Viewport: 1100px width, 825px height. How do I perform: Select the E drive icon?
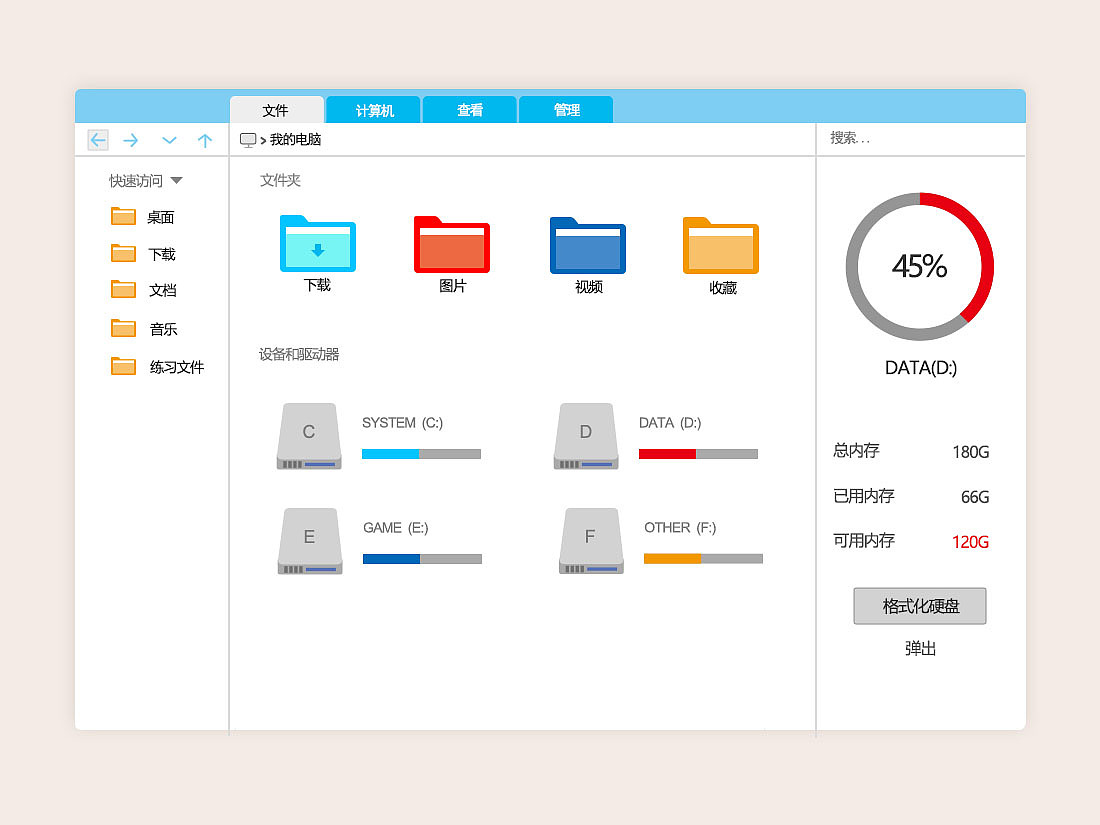point(310,541)
